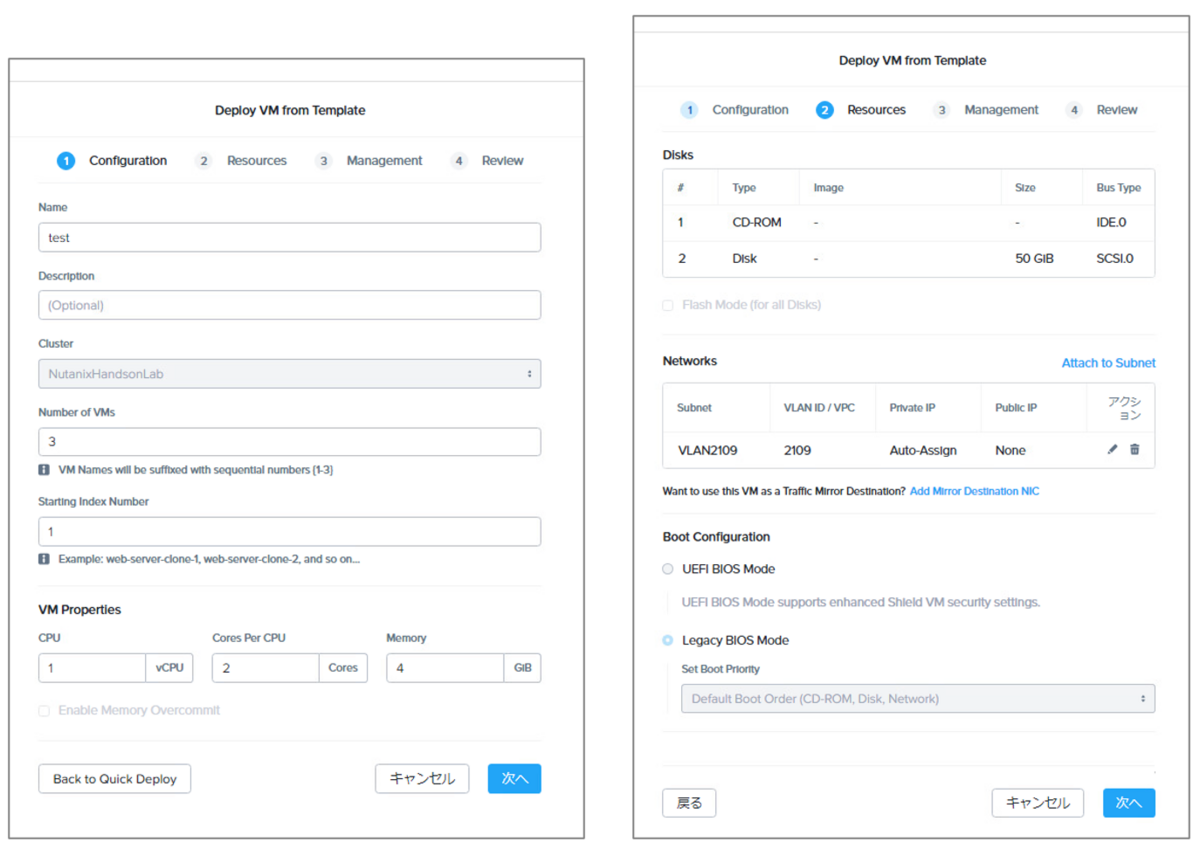
Task: Select UEFI BIOS Mode radio button
Action: point(668,569)
